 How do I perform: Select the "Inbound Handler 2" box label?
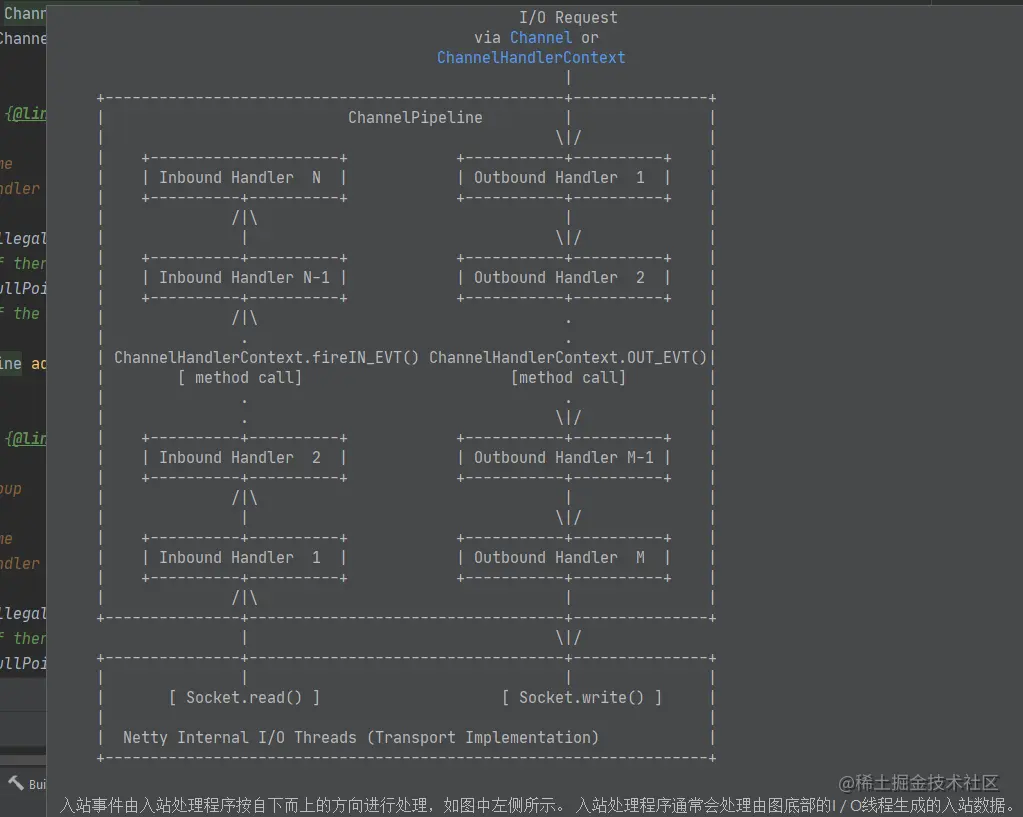pyautogui.click(x=240, y=457)
